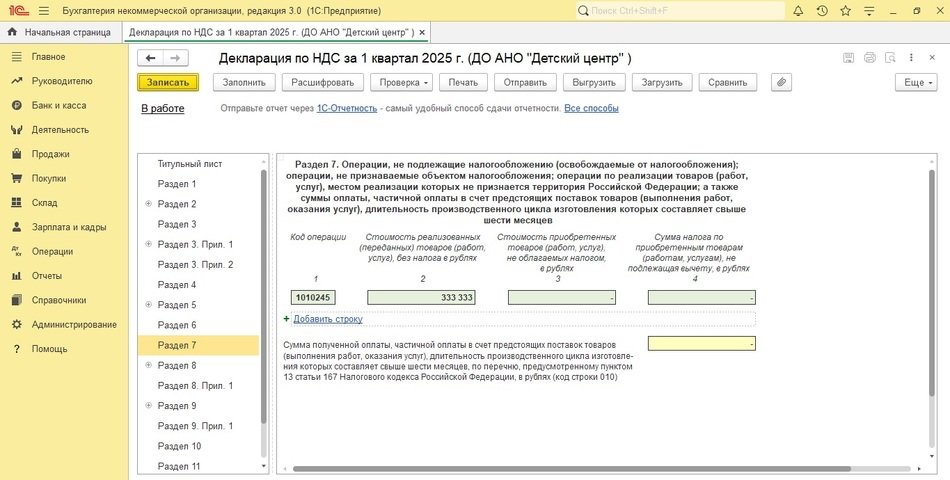
Task: Expand the Раздел 3. Прил. 1 tree node
Action: [x=148, y=245]
